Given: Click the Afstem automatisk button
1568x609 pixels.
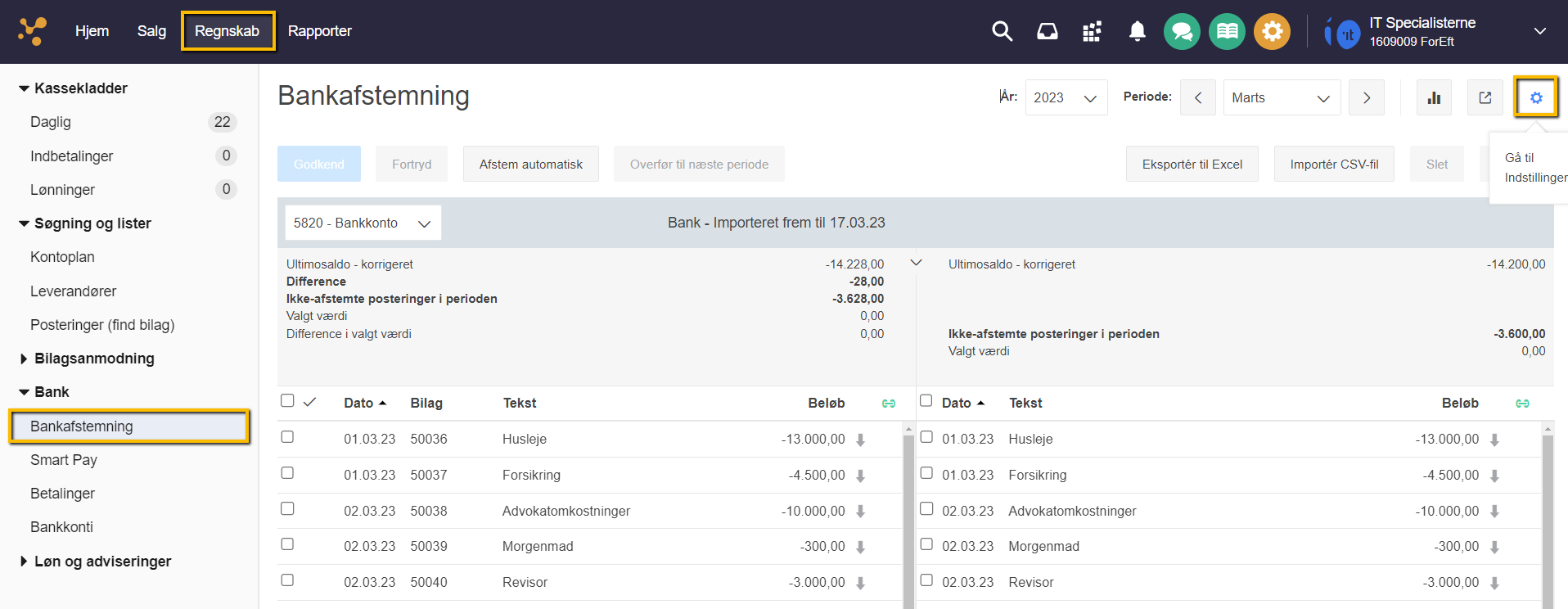Looking at the screenshot, I should [x=530, y=164].
